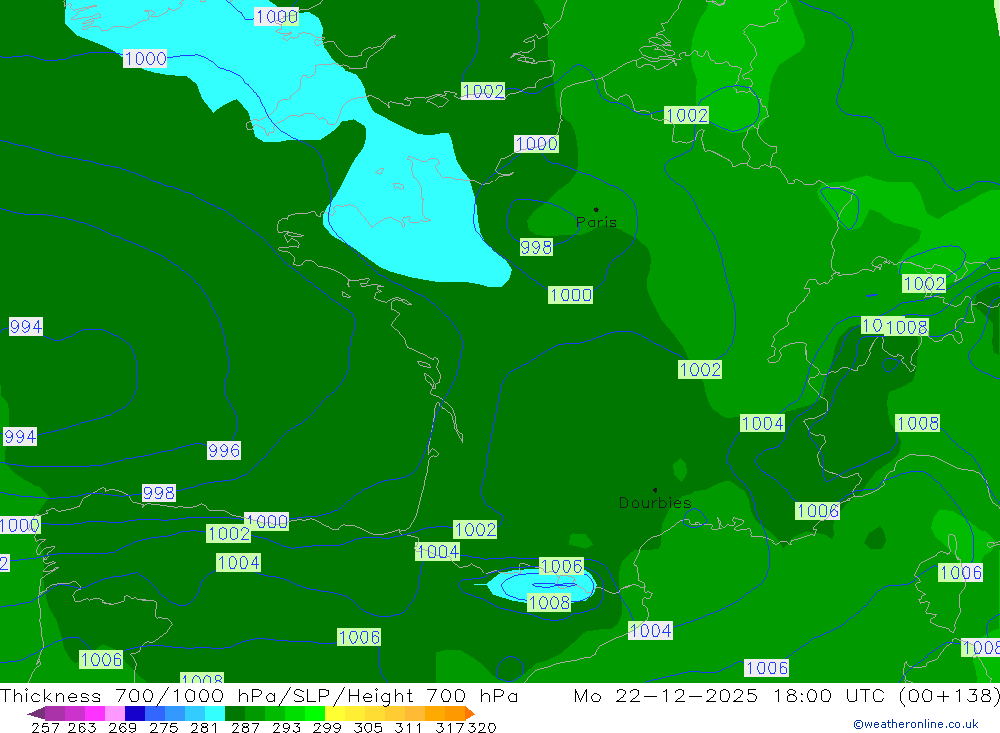Click the Paris location dot marker
This screenshot has height=733, width=1000.
tap(596, 209)
